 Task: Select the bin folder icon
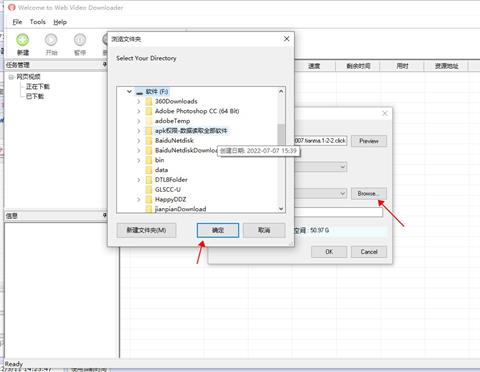click(149, 160)
